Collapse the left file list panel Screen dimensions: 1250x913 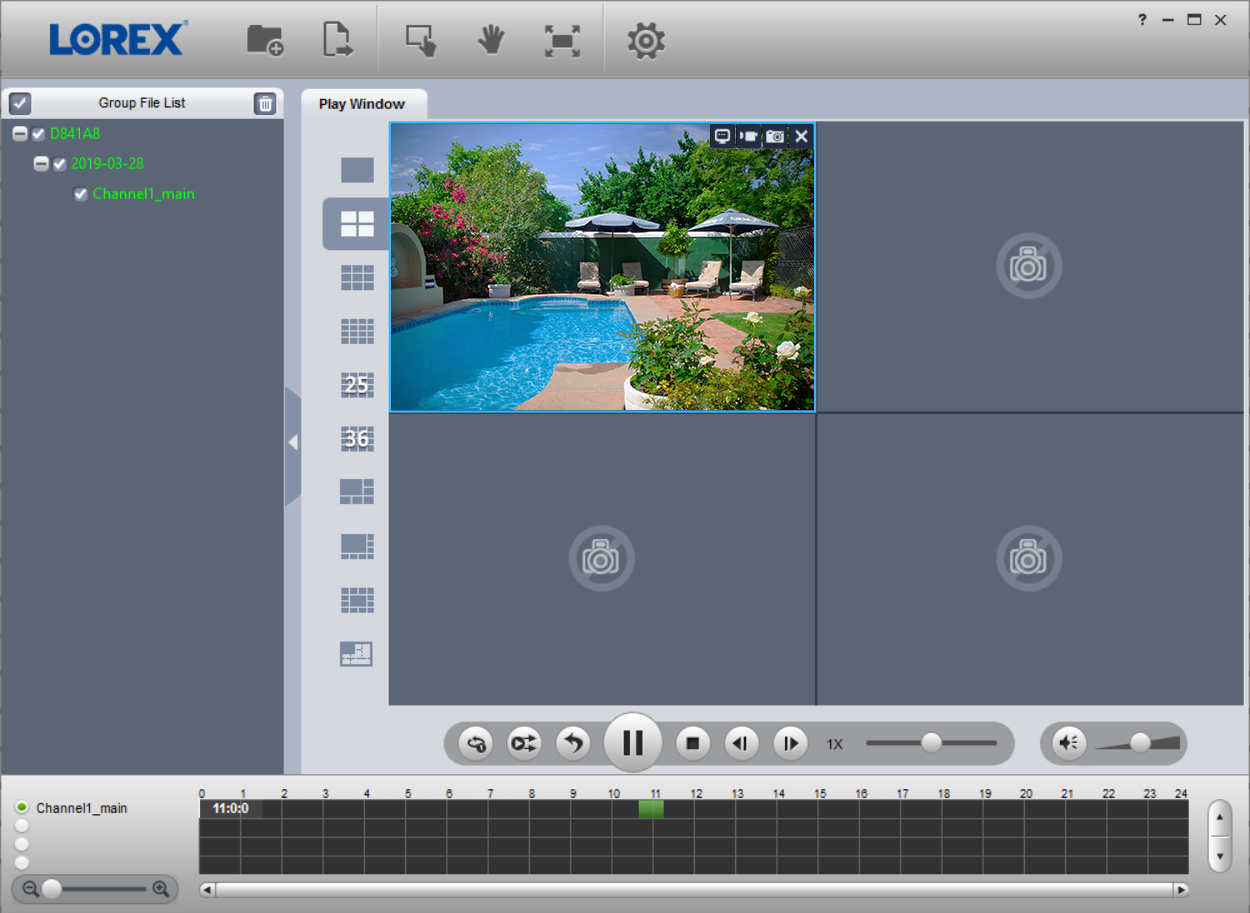pos(293,442)
